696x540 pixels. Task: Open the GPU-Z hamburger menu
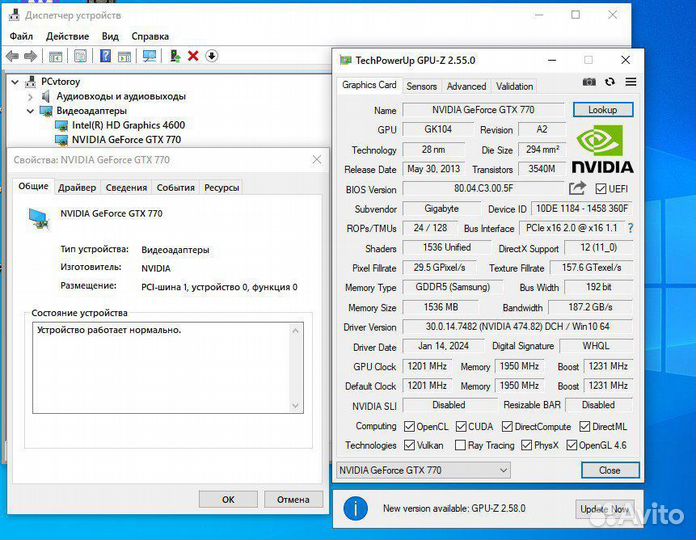[631, 82]
